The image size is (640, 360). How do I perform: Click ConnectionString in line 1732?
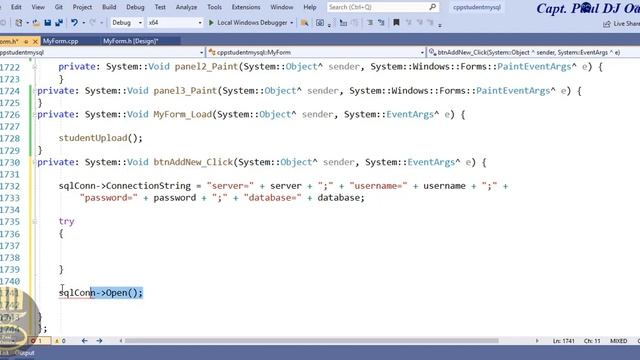(x=148, y=186)
